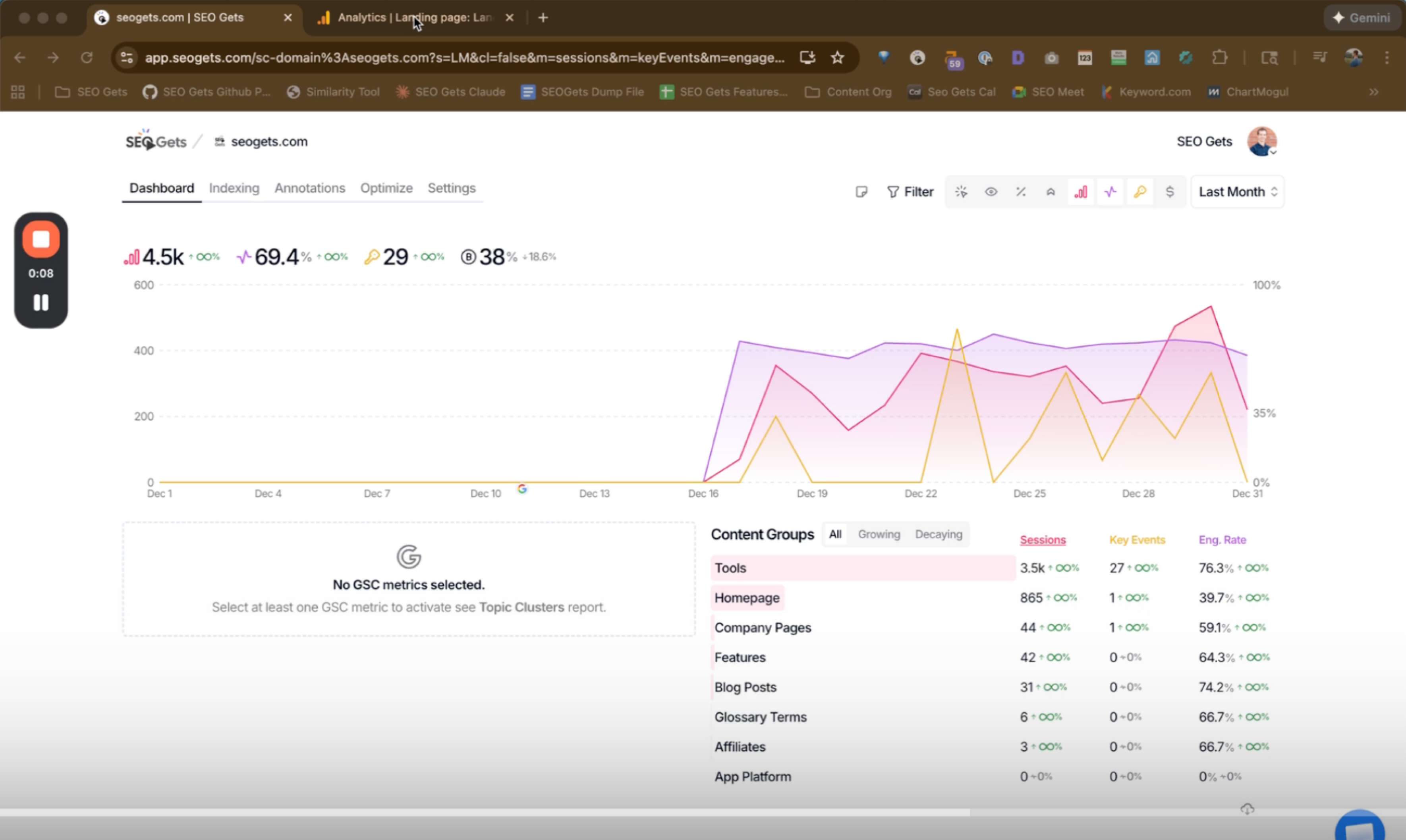Toggle the eye impressions metric icon

coord(991,191)
